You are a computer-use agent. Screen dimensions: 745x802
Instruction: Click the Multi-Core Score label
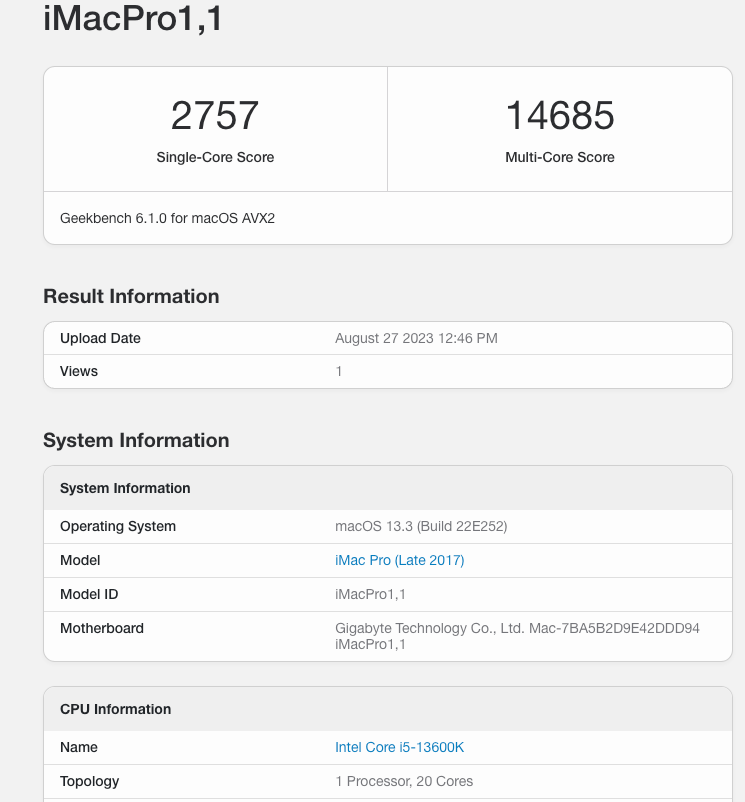[560, 157]
